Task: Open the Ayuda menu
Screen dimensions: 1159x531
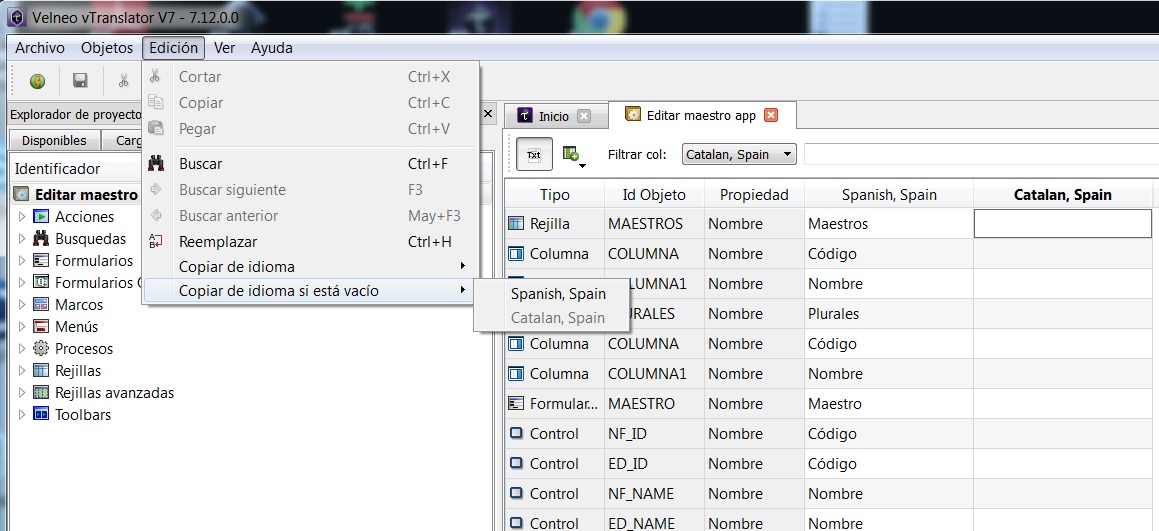Action: (x=272, y=48)
